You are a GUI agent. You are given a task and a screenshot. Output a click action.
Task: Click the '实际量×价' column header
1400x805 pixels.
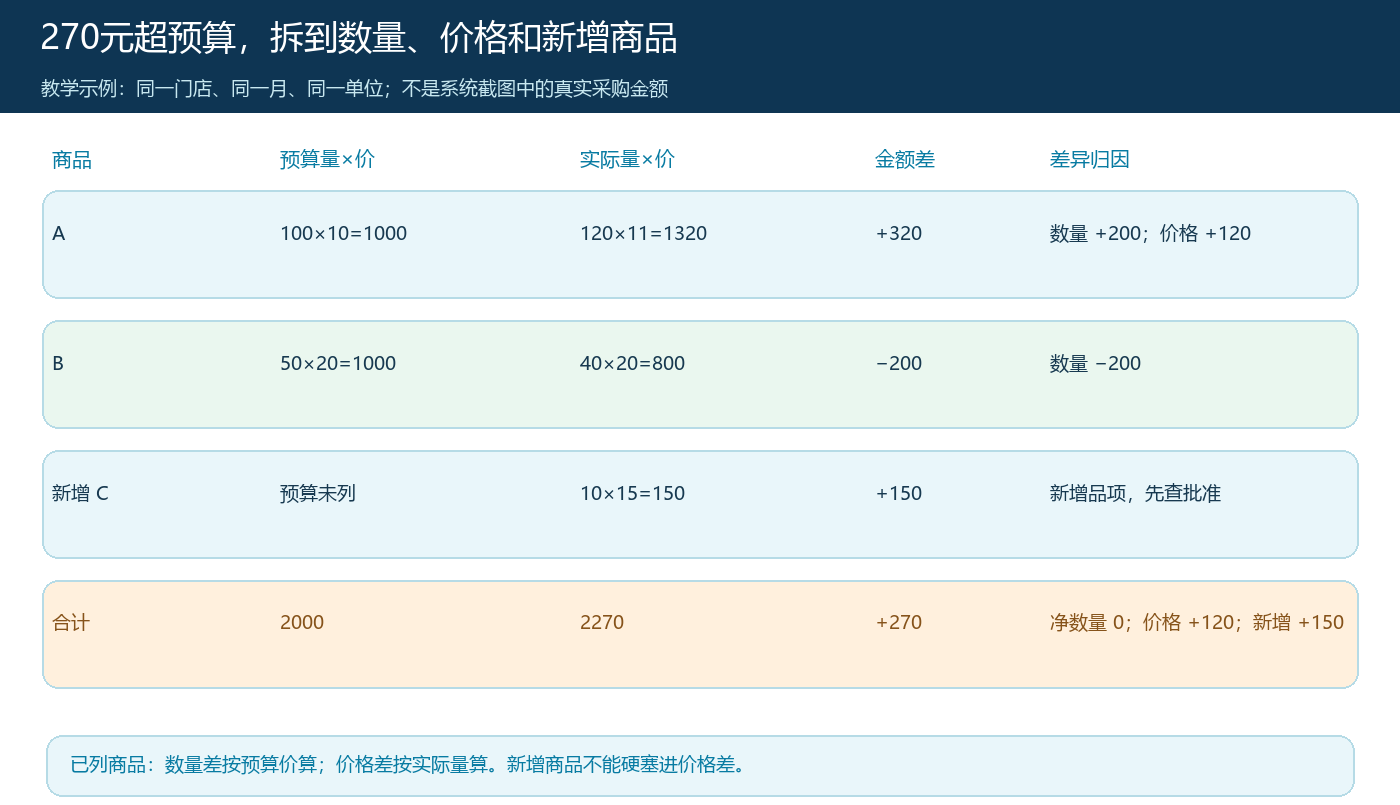[x=627, y=159]
